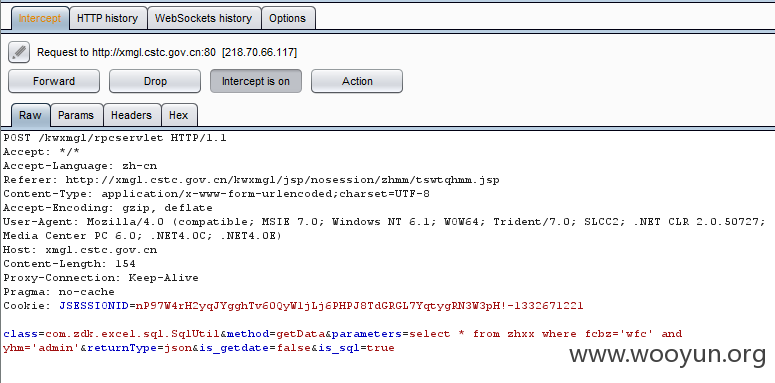Image resolution: width=775 pixels, height=383 pixels.
Task: Click the Request to http://xmgl.cstc.gov.cn:80 label
Action: click(x=127, y=52)
